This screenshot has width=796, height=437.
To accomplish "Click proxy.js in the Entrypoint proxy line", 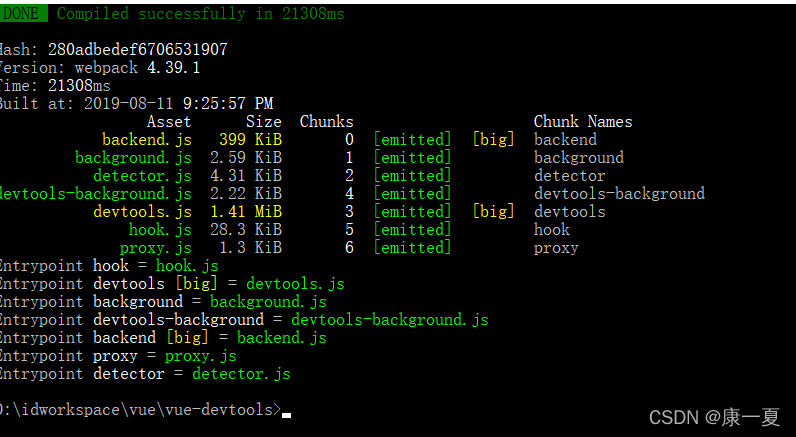I will 200,356.
